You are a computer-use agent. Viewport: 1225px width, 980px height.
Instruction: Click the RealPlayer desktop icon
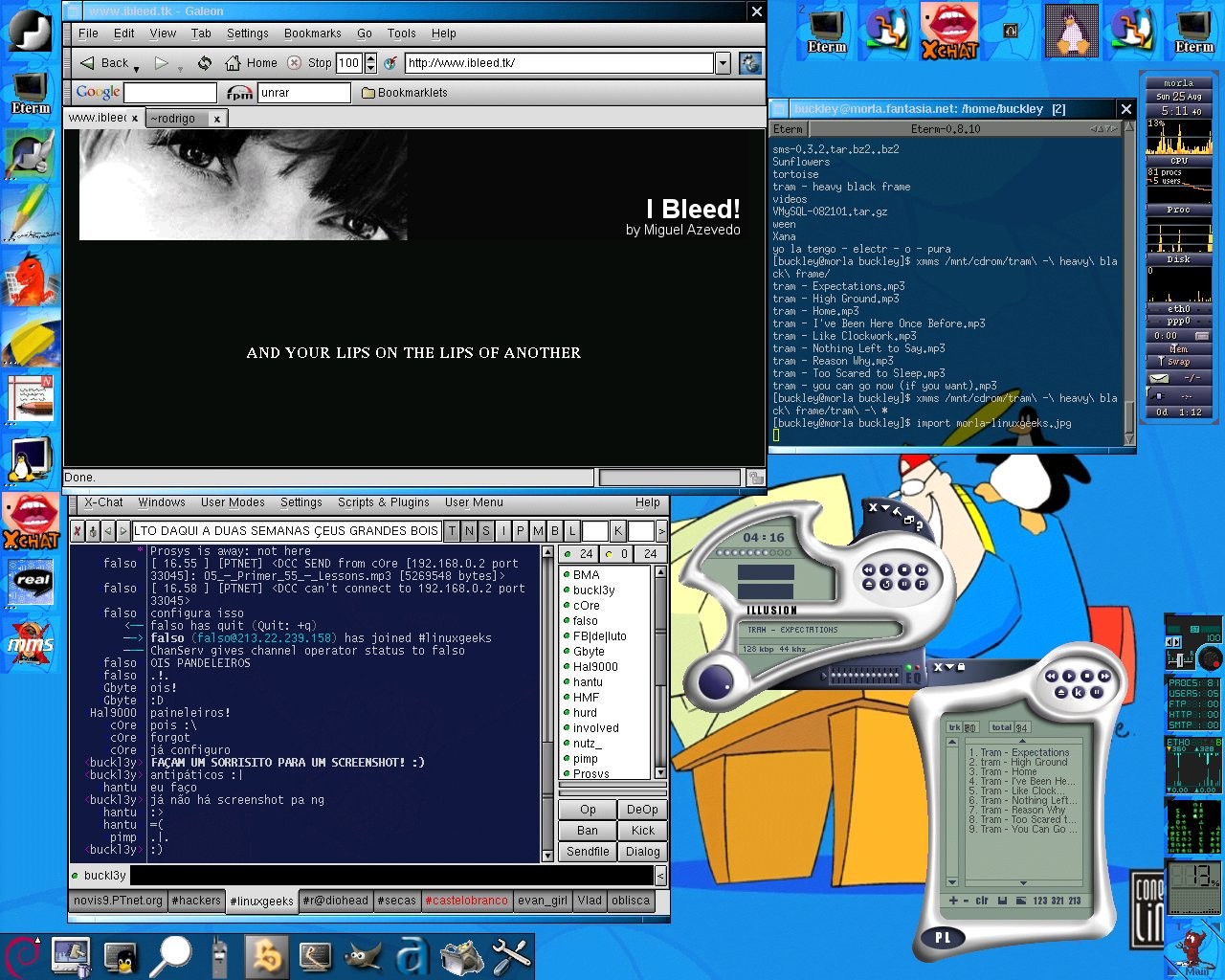(x=32, y=582)
